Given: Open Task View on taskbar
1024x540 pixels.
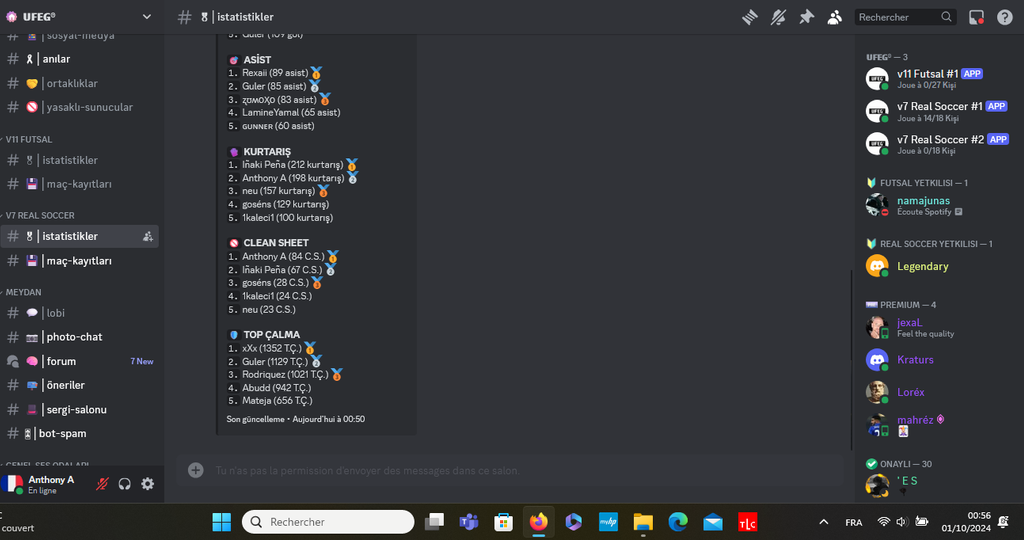Looking at the screenshot, I should [x=434, y=522].
